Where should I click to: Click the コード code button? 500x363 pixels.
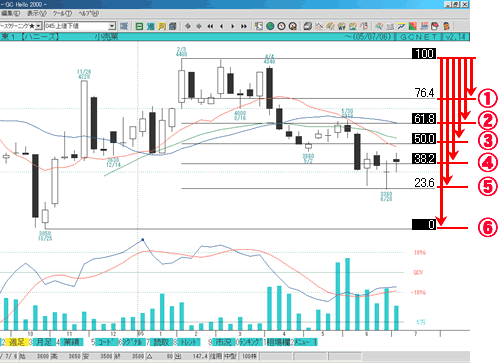click(106, 342)
